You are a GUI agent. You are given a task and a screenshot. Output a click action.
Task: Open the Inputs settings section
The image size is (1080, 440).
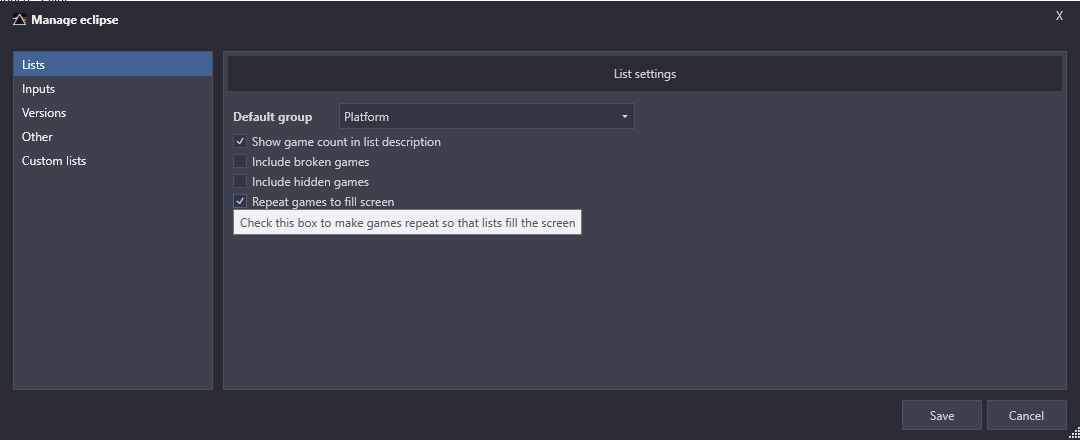[x=113, y=89]
